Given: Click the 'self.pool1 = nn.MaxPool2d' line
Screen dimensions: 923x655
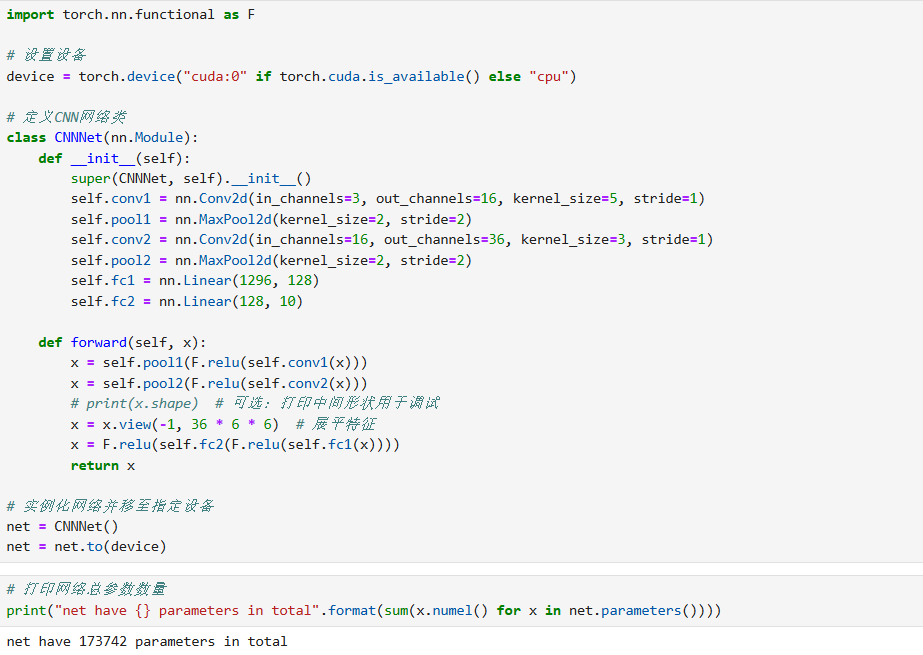Looking at the screenshot, I should pos(271,220).
